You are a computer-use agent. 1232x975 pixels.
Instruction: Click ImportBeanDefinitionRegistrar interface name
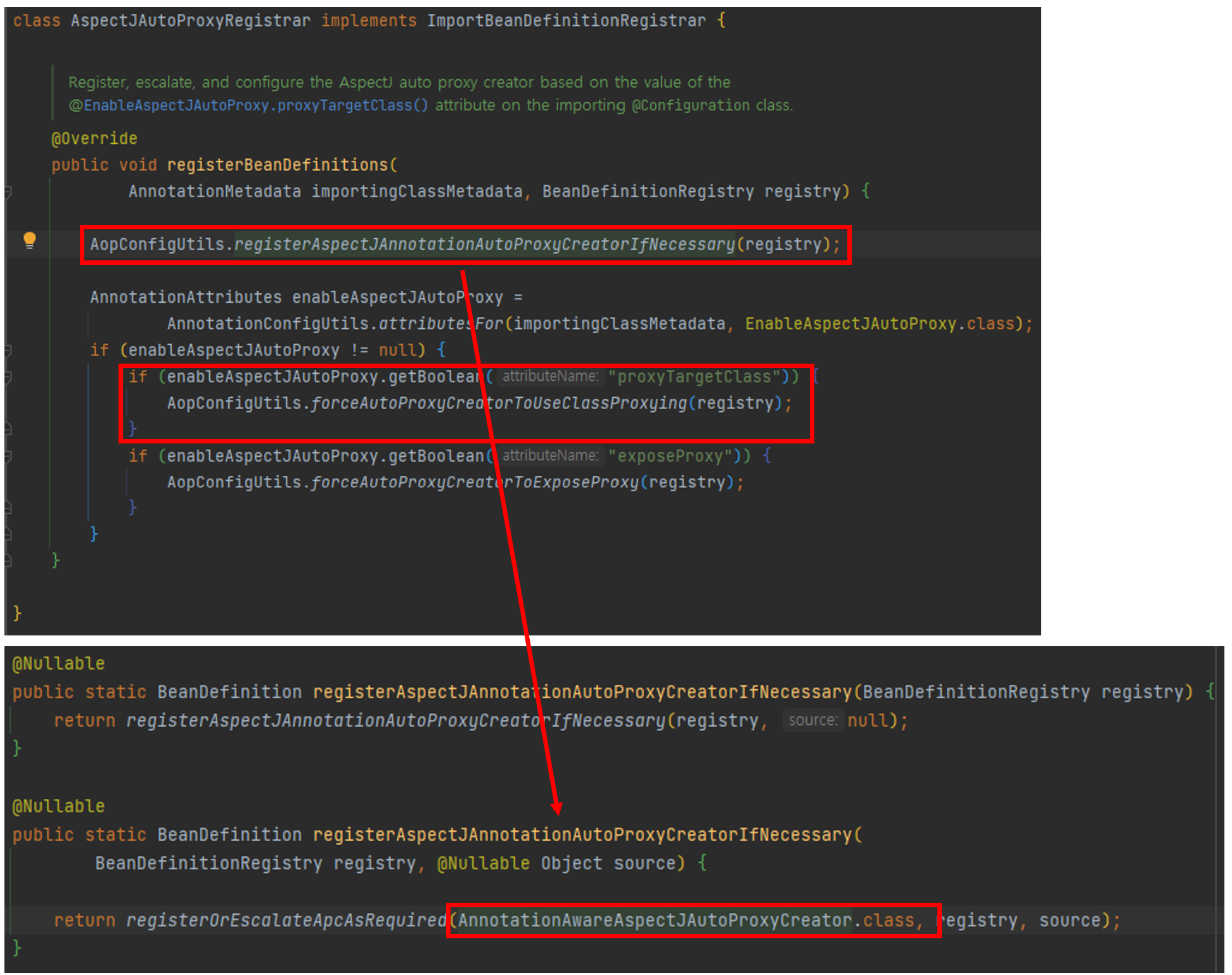566,21
